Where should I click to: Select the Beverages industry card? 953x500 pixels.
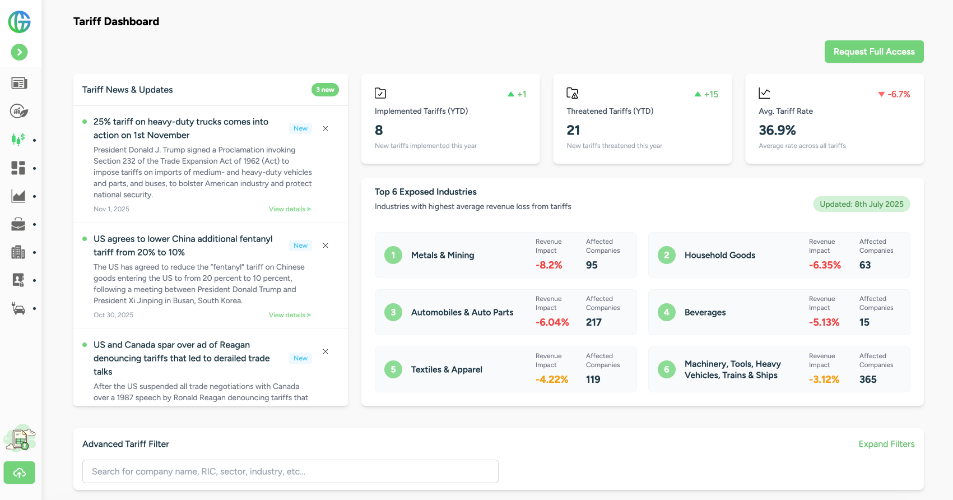coord(779,312)
